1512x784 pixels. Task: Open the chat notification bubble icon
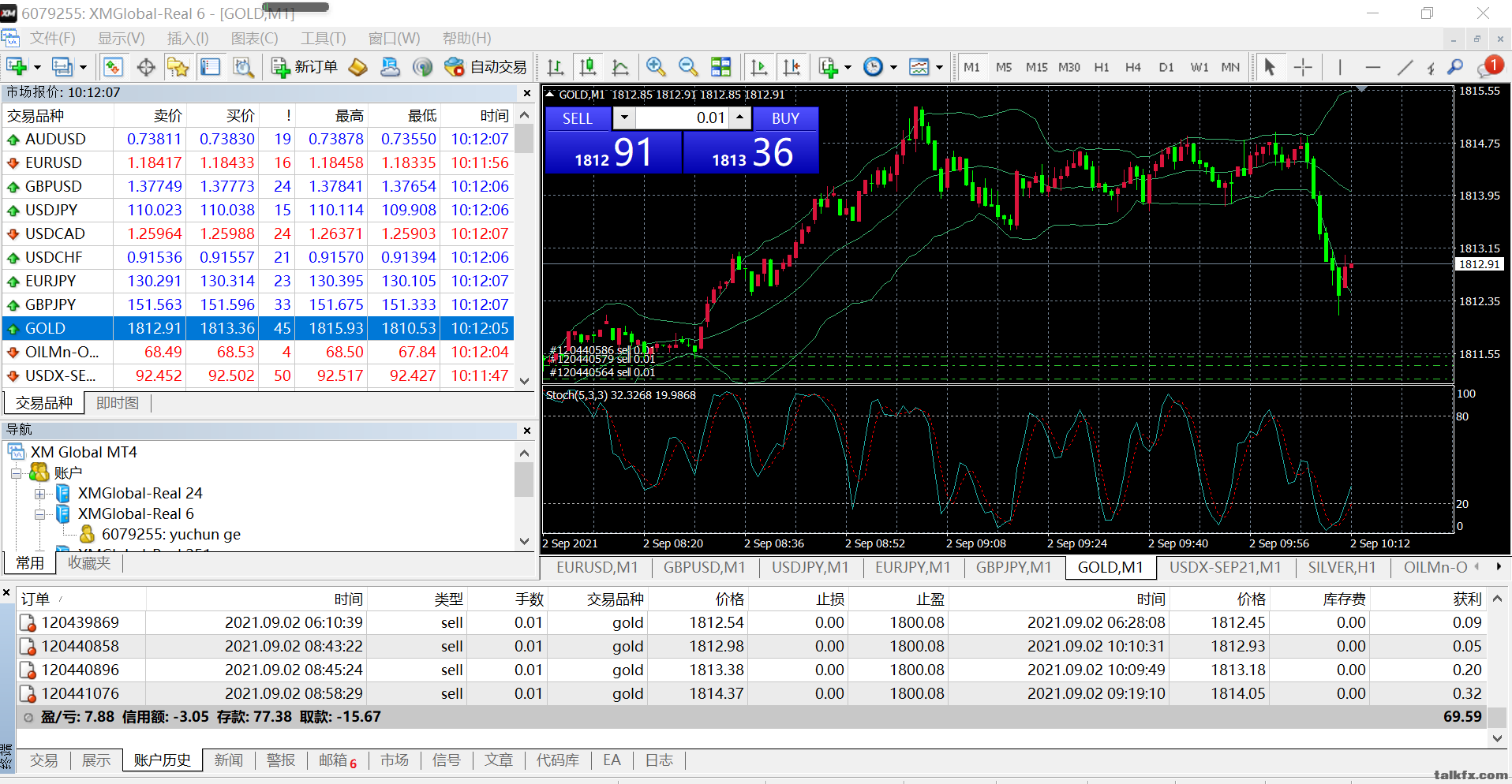click(x=1490, y=67)
